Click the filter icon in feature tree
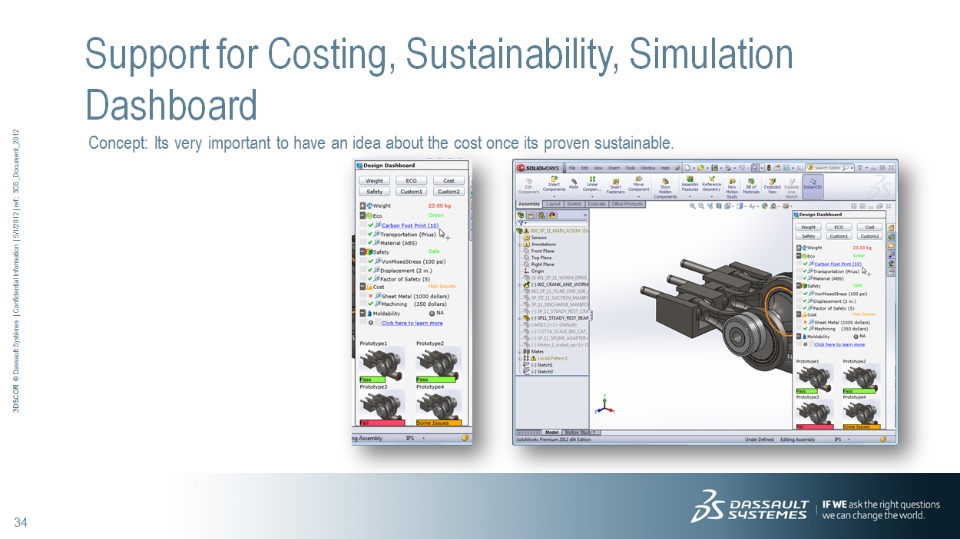Image resolution: width=960 pixels, height=539 pixels. (522, 223)
